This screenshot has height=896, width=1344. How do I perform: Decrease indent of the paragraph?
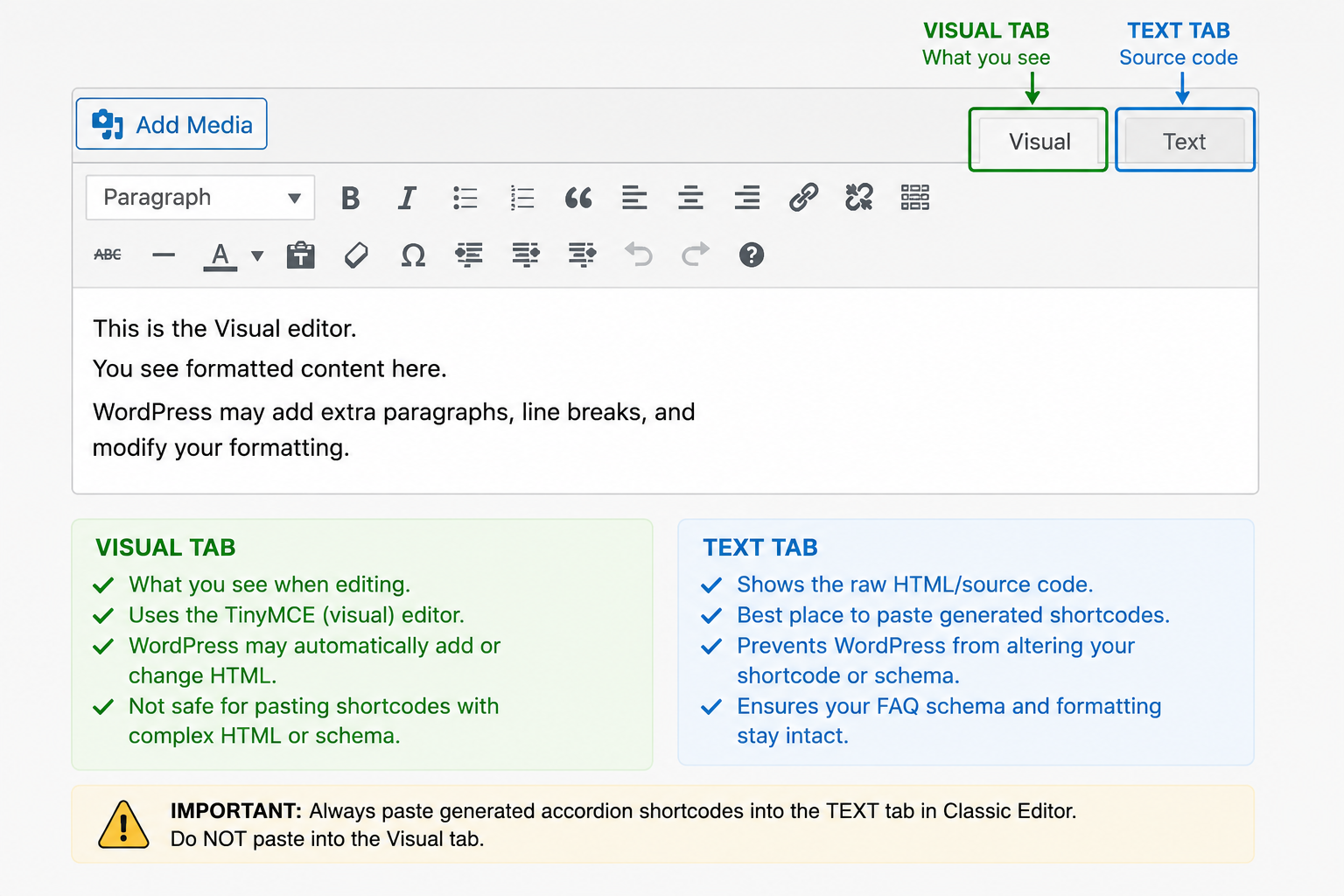(x=469, y=255)
